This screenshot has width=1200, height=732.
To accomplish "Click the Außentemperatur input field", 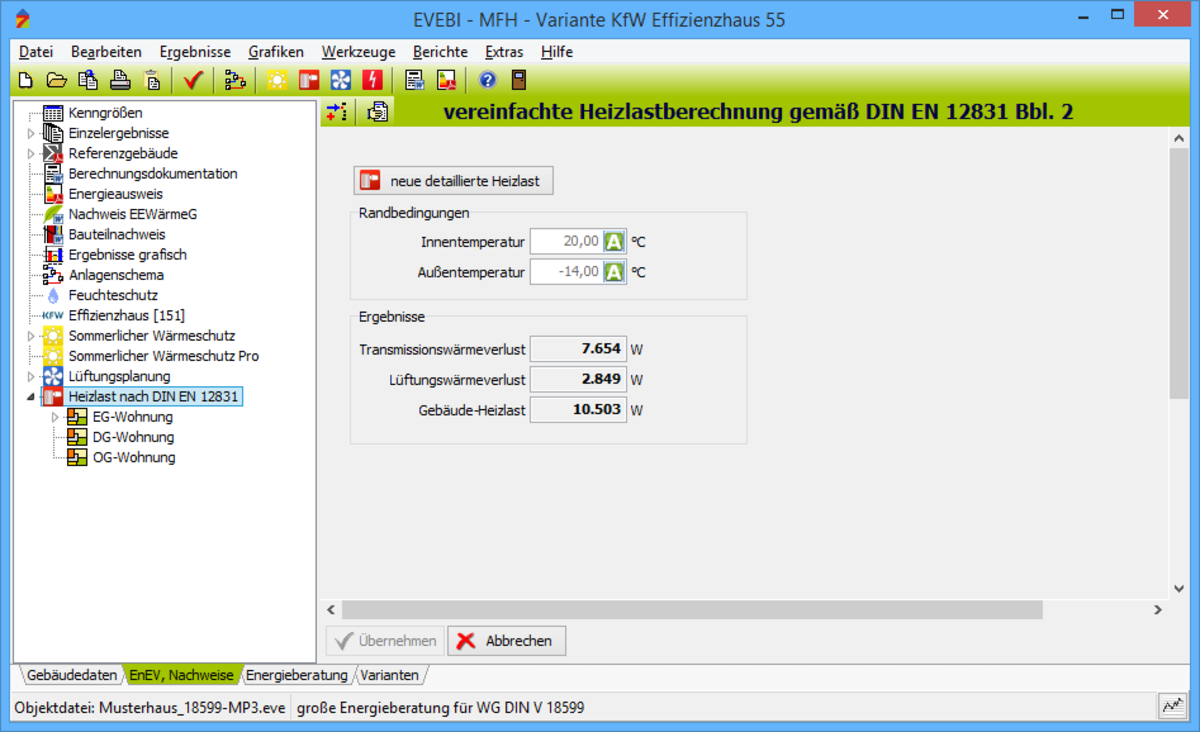I will (567, 272).
